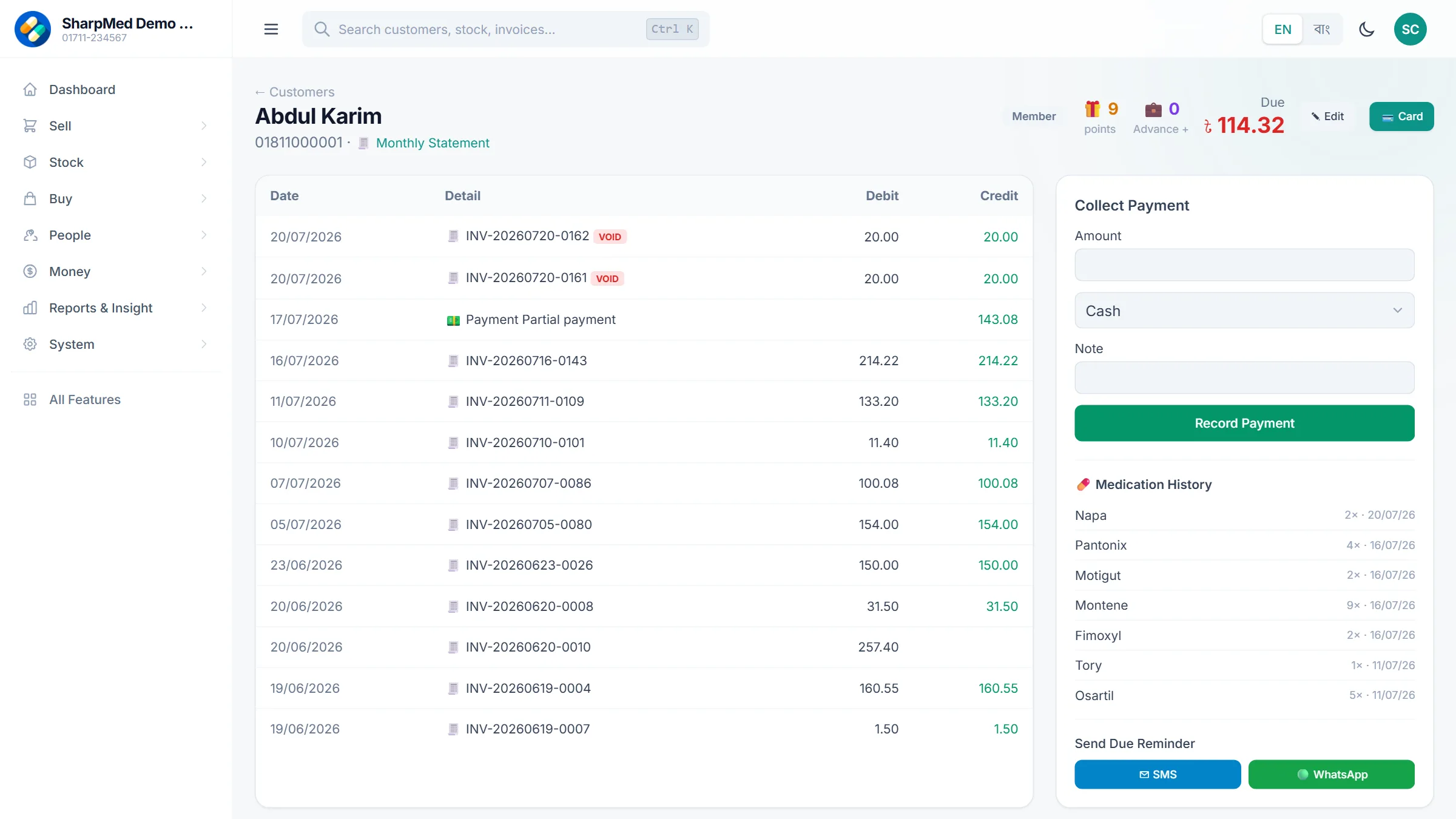This screenshot has height=819, width=1456.
Task: Click the SharpMed pill logo icon
Action: click(33, 29)
